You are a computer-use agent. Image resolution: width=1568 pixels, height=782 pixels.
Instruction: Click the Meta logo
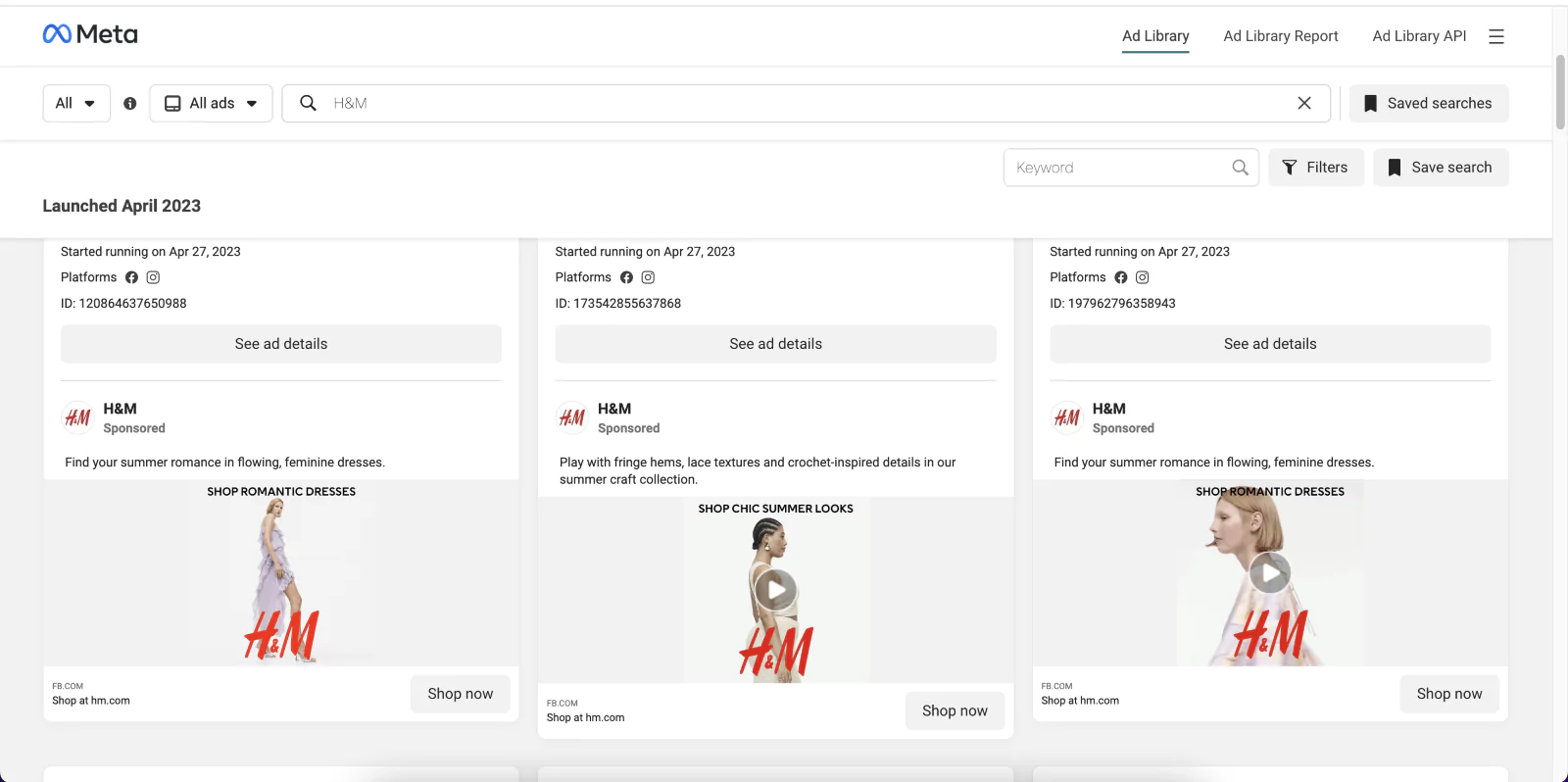coord(90,34)
